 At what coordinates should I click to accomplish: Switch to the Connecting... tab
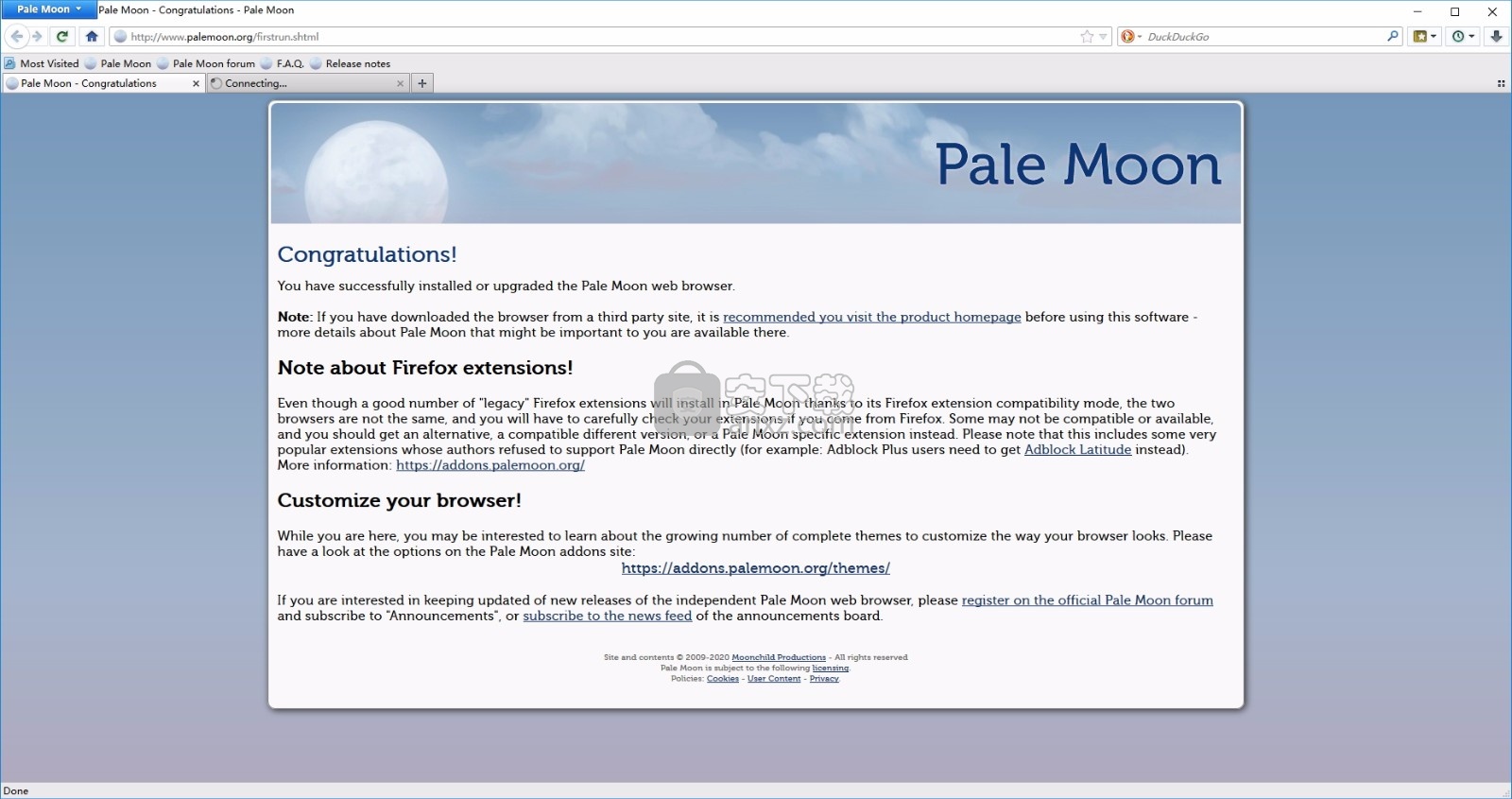301,83
